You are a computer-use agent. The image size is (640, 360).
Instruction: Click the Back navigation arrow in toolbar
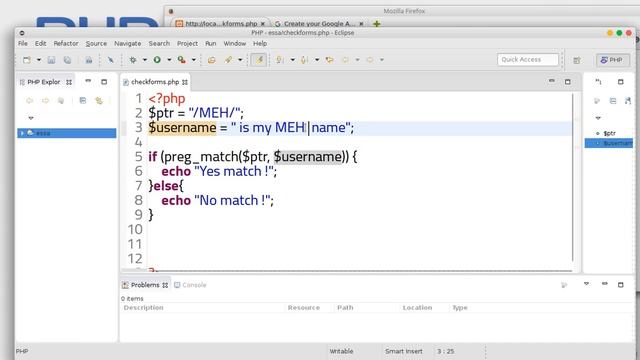click(346, 60)
